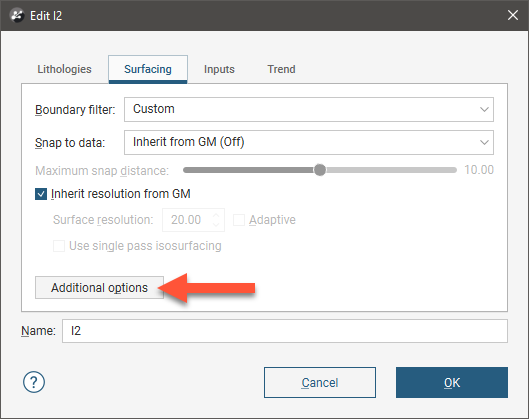This screenshot has height=419, width=529.
Task: Toggle the Adaptive checkbox
Action: (239, 220)
